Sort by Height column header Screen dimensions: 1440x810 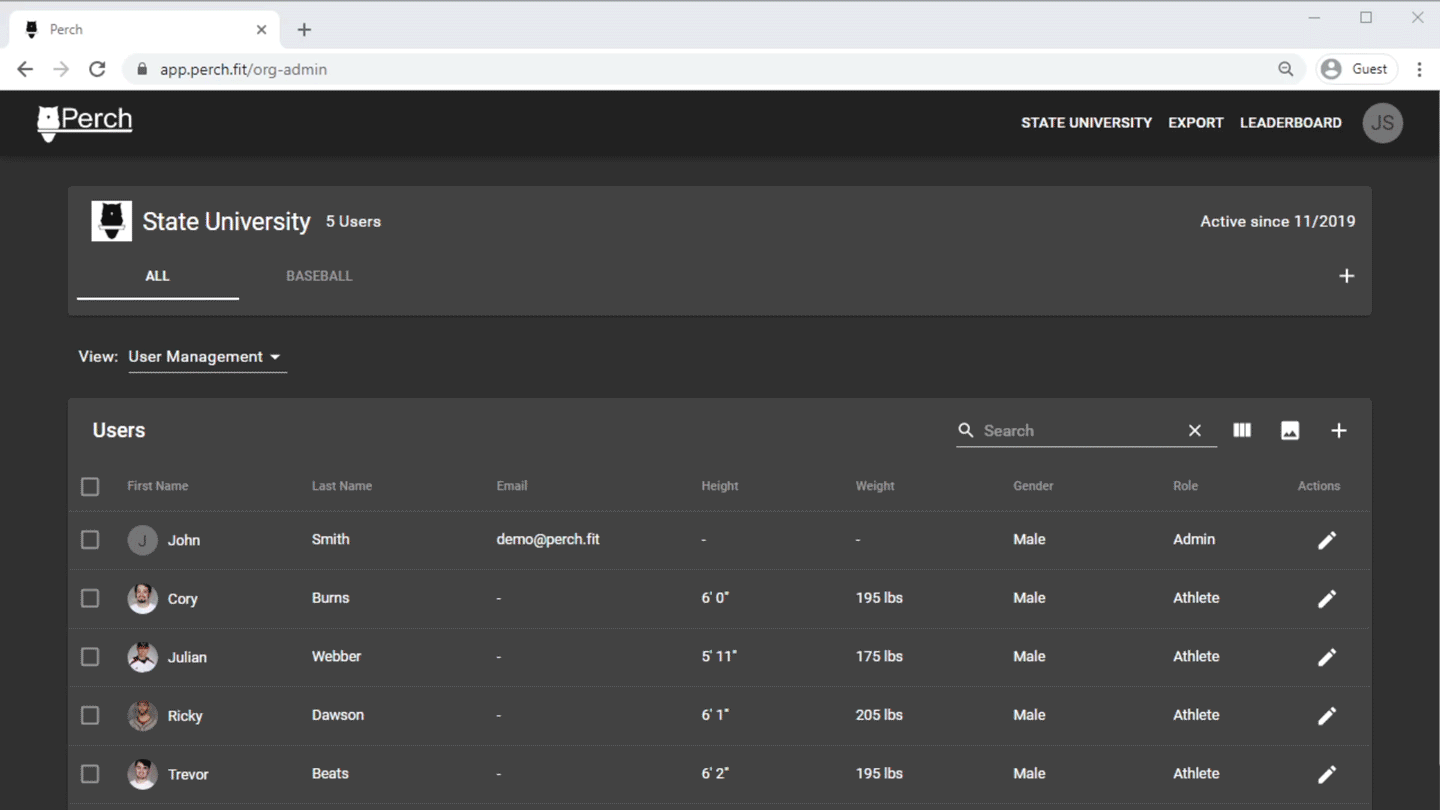coord(720,486)
